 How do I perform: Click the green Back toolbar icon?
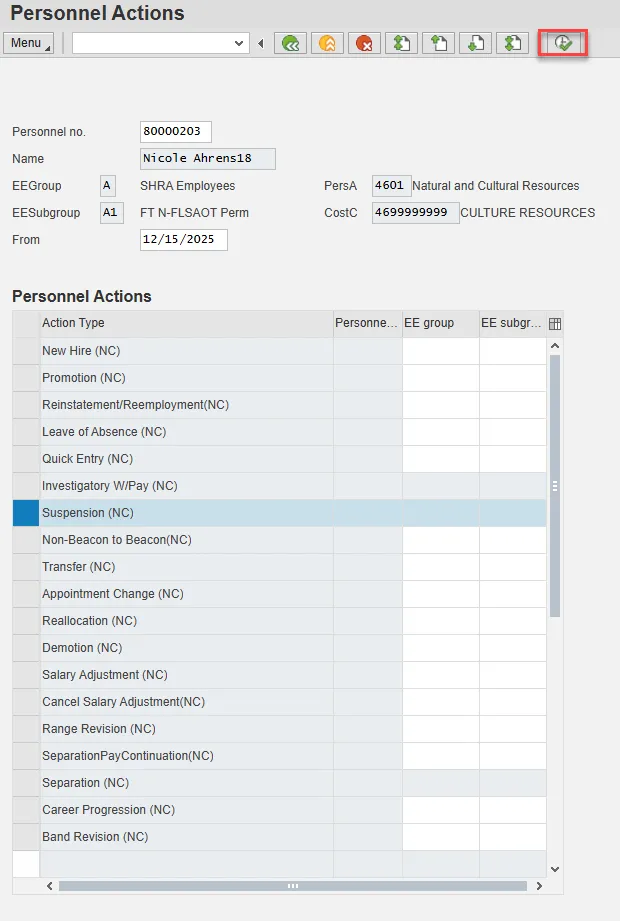tap(291, 43)
